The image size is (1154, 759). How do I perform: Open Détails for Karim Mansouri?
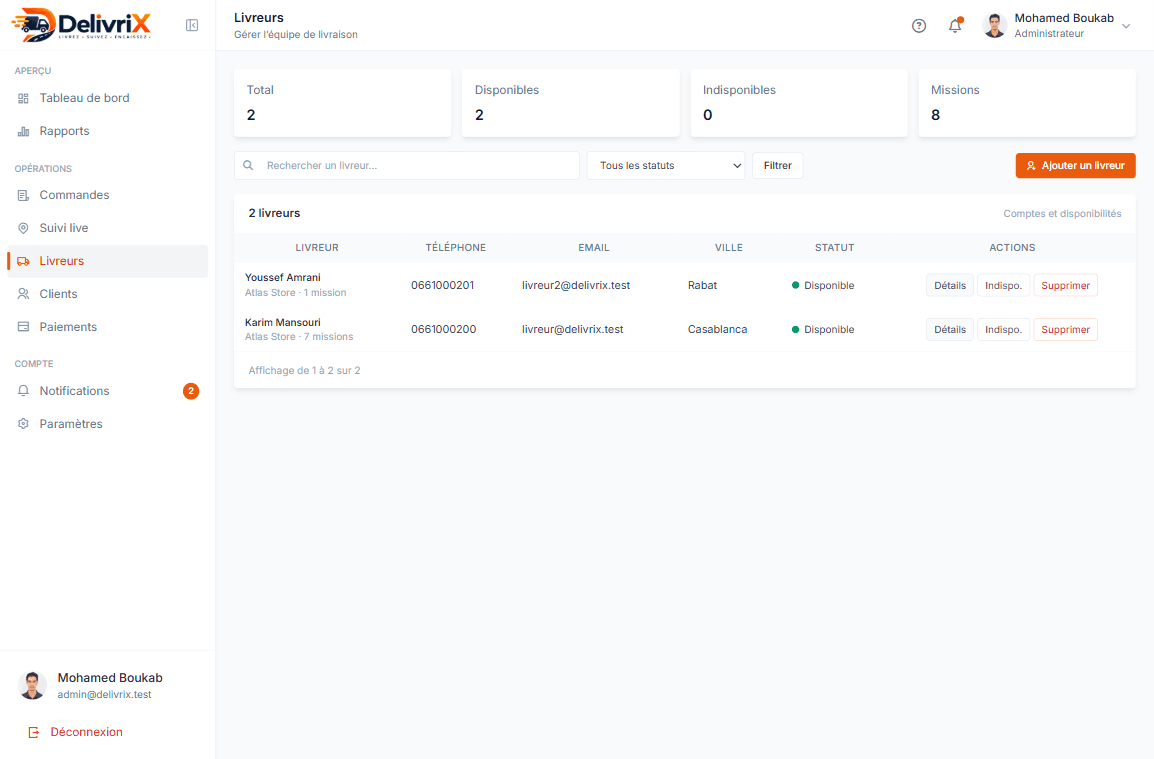pyautogui.click(x=949, y=330)
